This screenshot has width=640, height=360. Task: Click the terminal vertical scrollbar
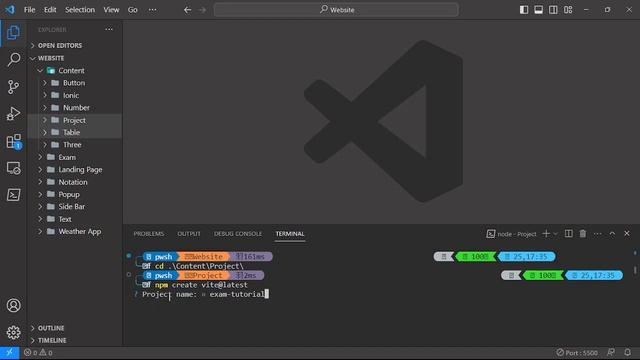[x=635, y=270]
